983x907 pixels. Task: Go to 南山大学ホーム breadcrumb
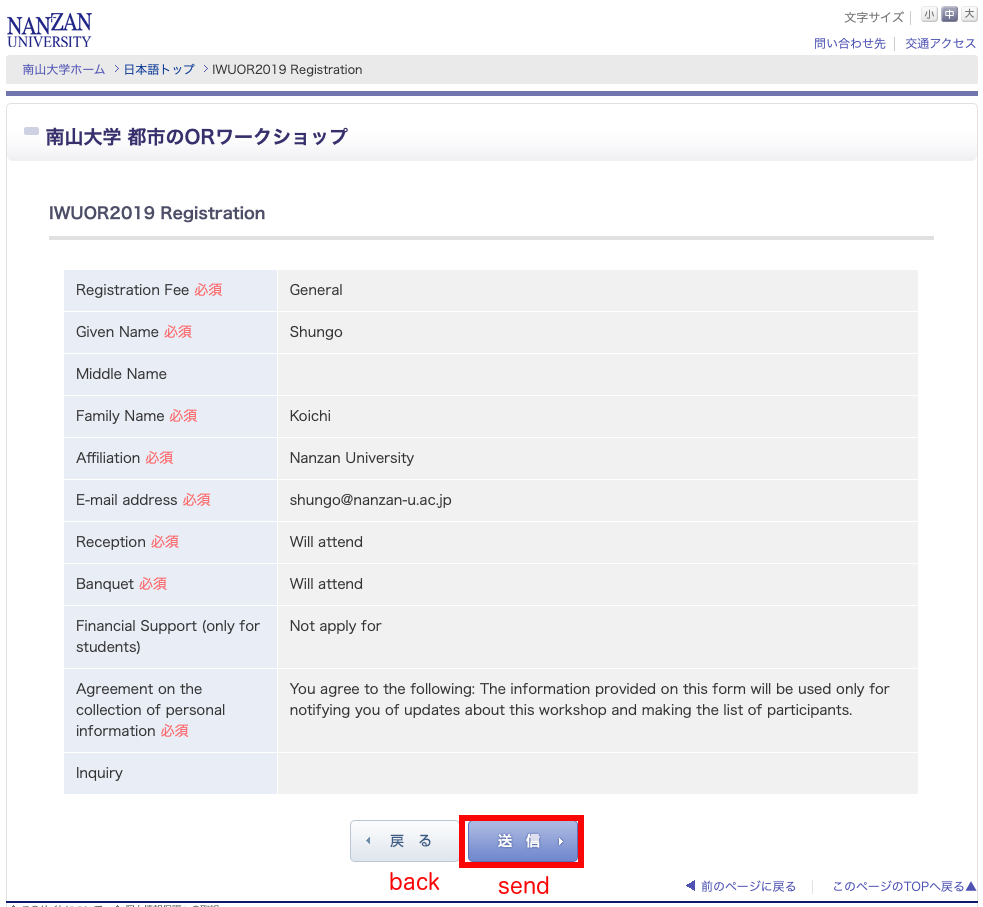[64, 70]
